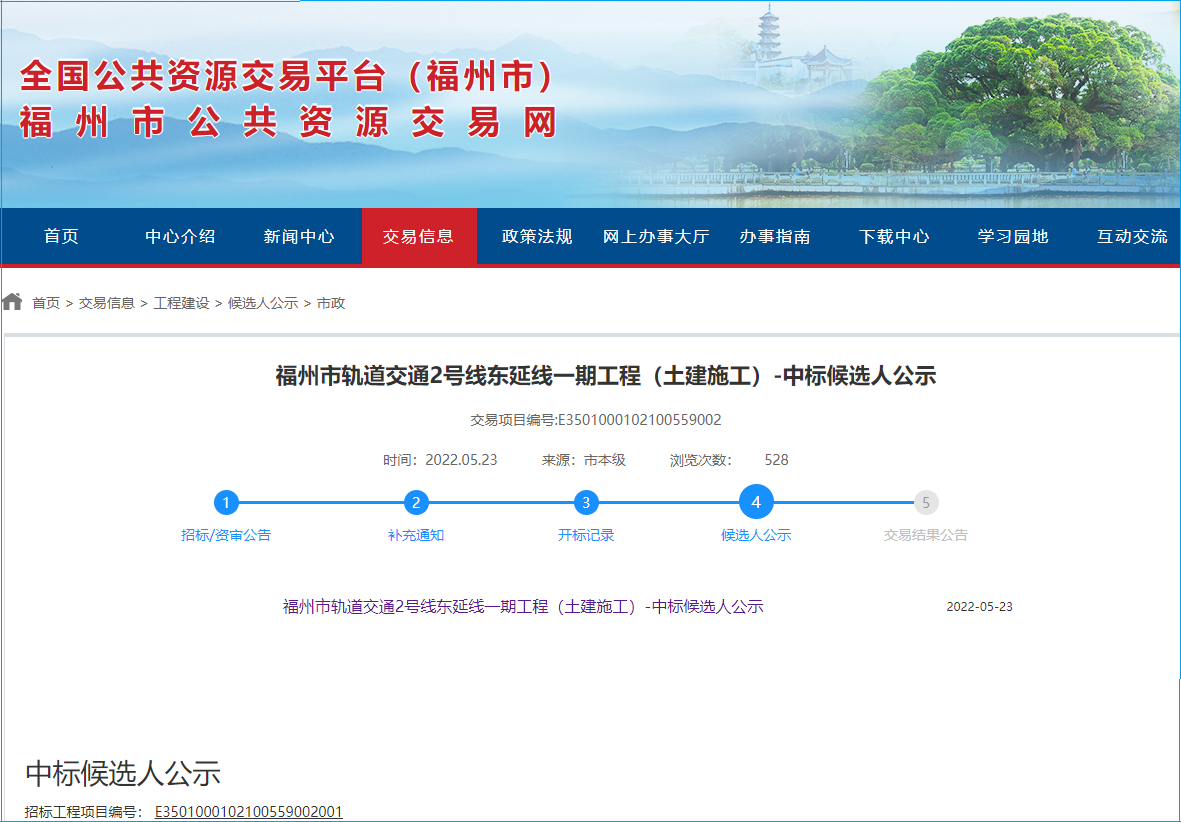Viewport: 1181px width, 822px height.
Task: Go to 下载中心 section
Action: tap(894, 237)
